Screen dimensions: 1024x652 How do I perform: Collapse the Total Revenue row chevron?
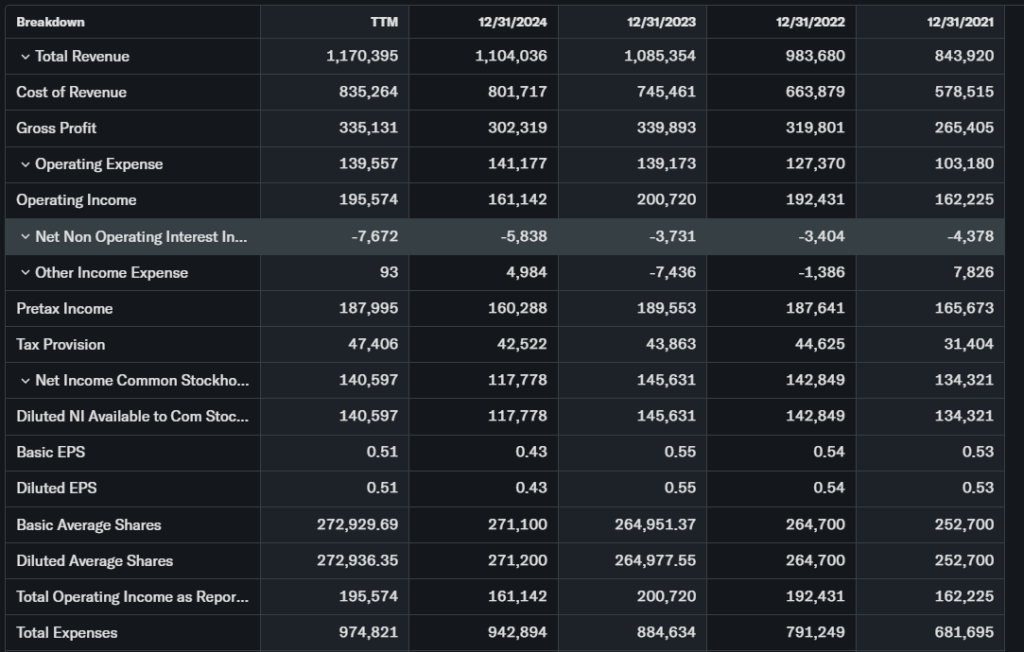click(x=25, y=57)
